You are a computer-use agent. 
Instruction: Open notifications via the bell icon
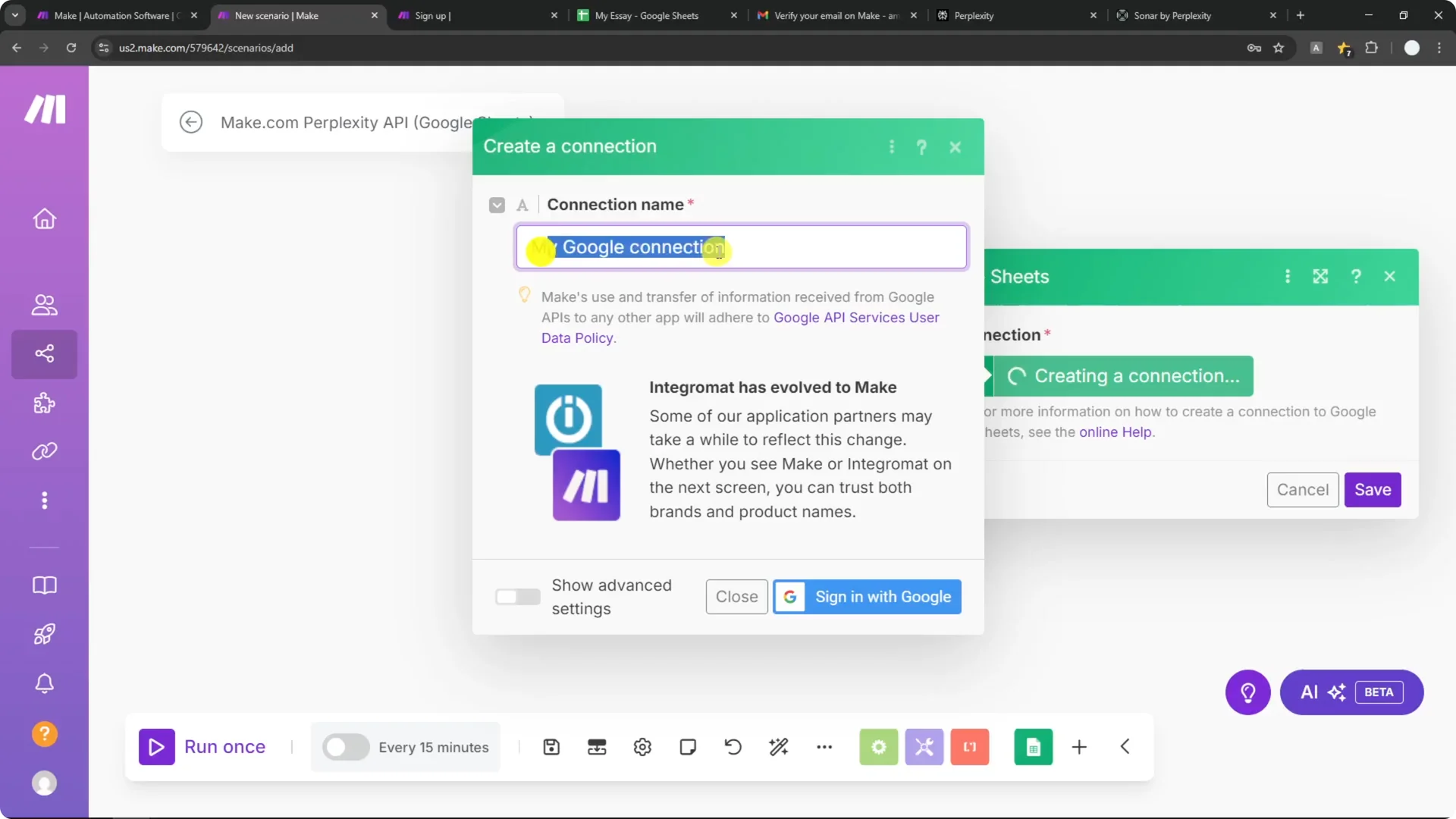click(44, 683)
